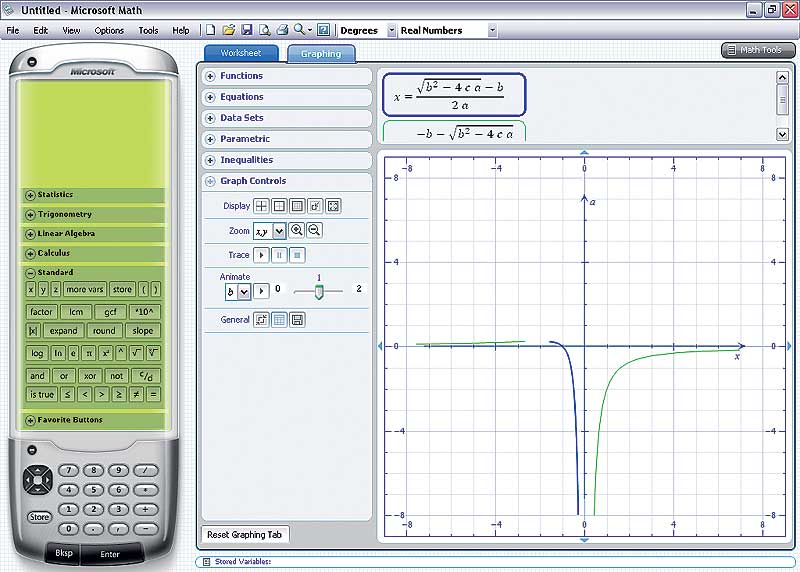Expand the Statistics button group
800x572 pixels.
click(x=30, y=195)
